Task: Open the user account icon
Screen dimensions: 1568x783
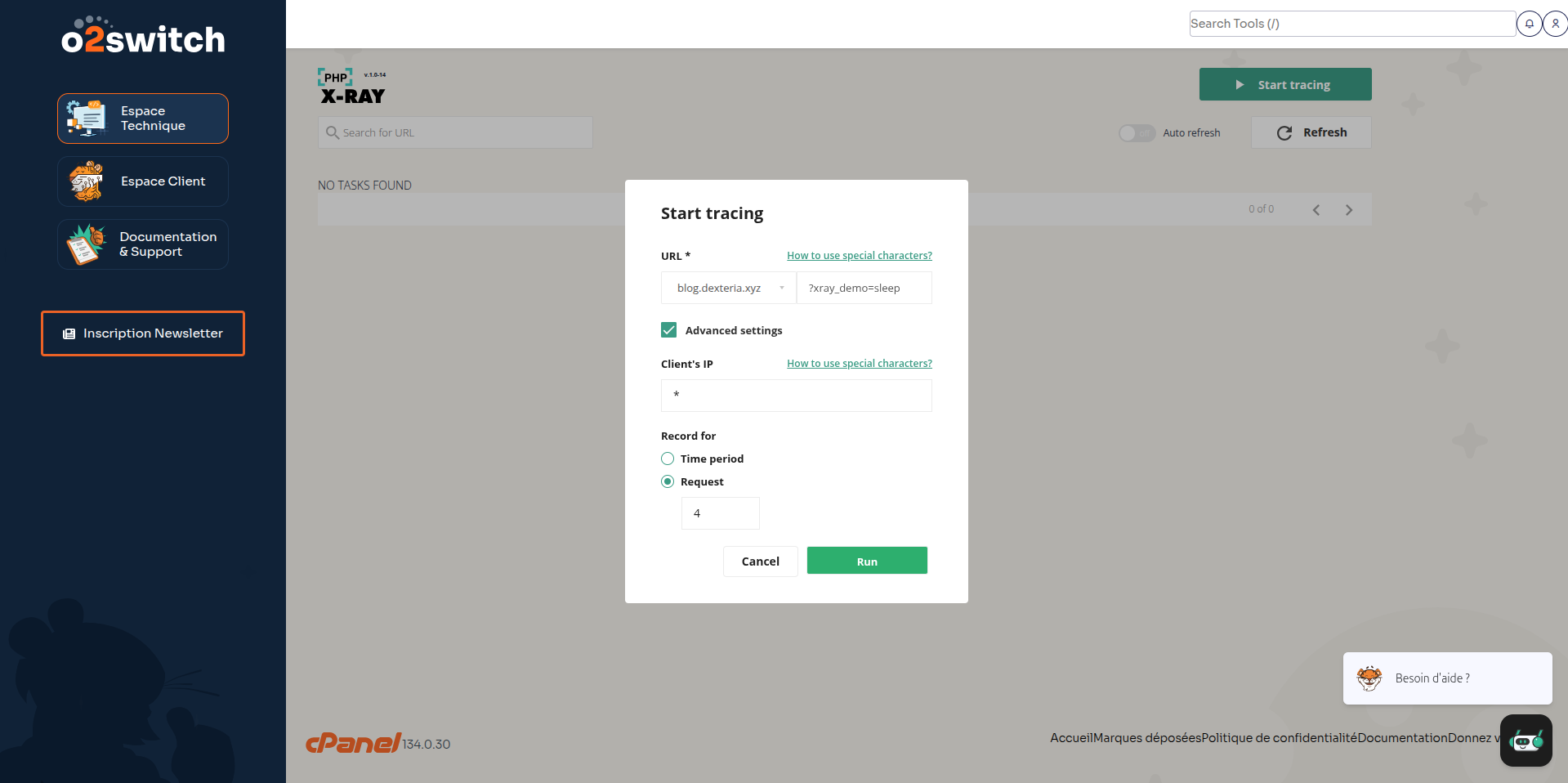Action: coord(1555,24)
